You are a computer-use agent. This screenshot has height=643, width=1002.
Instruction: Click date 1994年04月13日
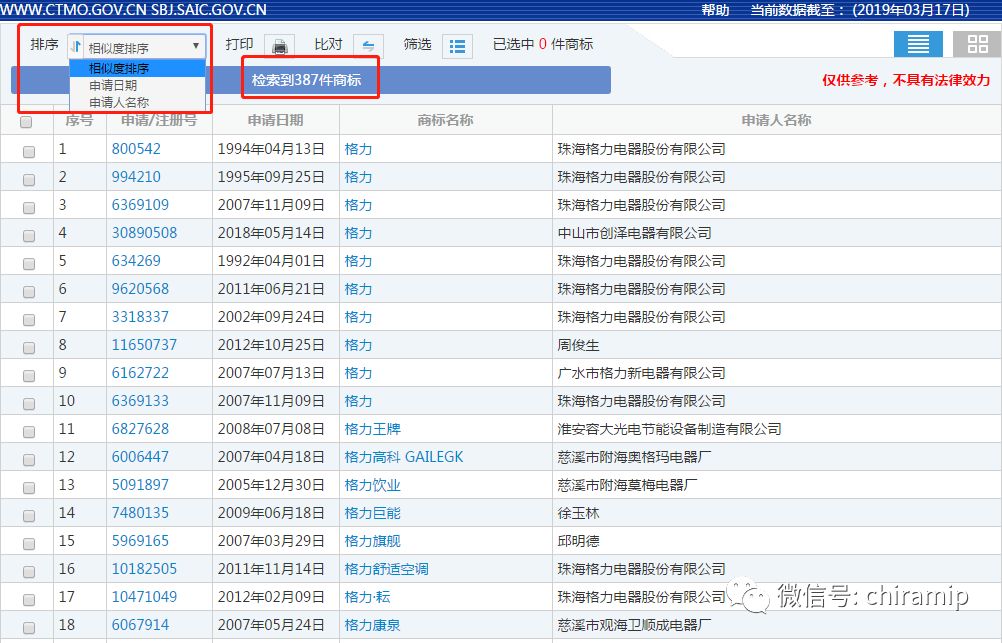(271, 149)
